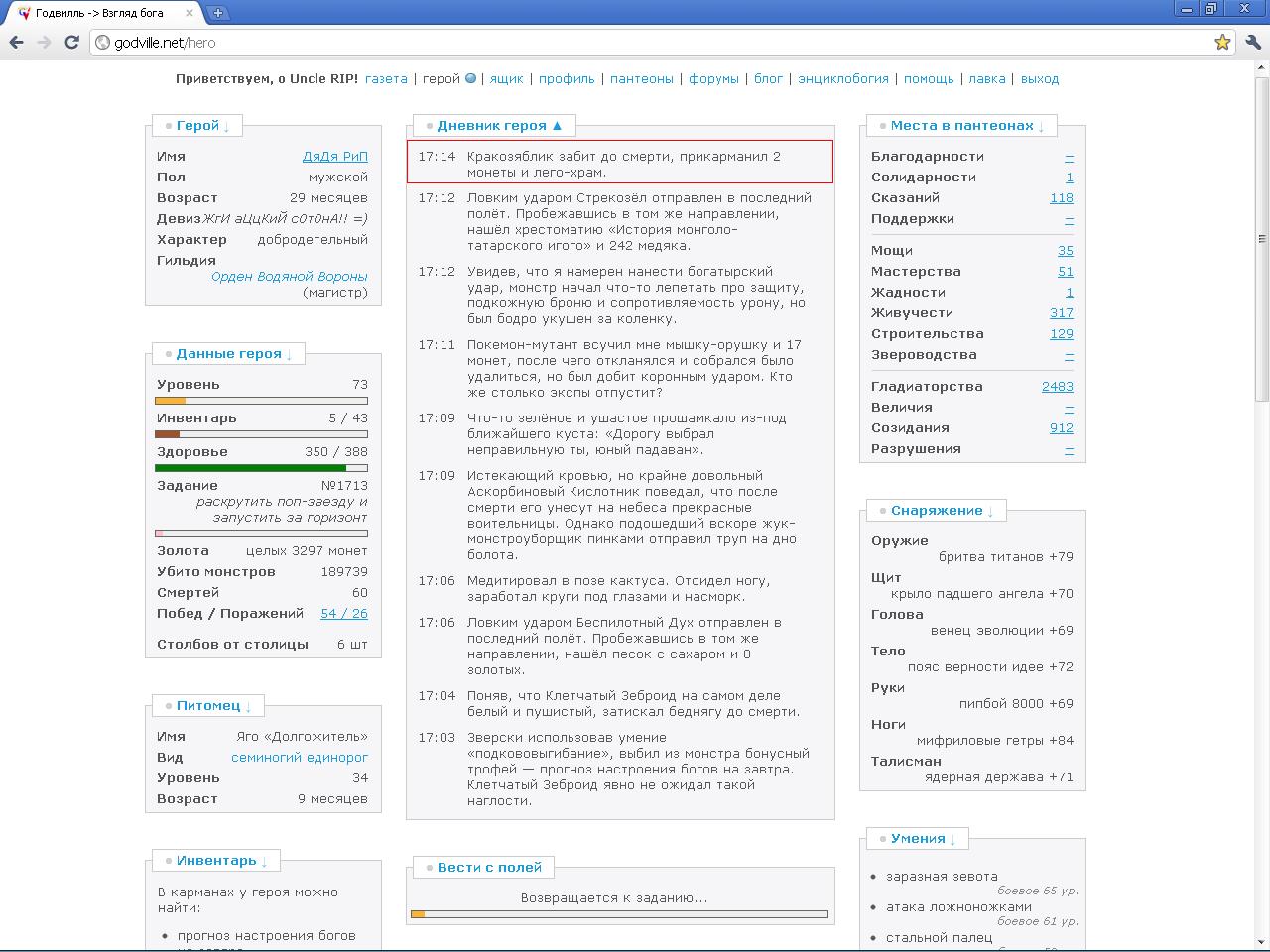Open the 54 / 26 wins-losses link
Viewport: 1270px width, 952px height.
(344, 614)
